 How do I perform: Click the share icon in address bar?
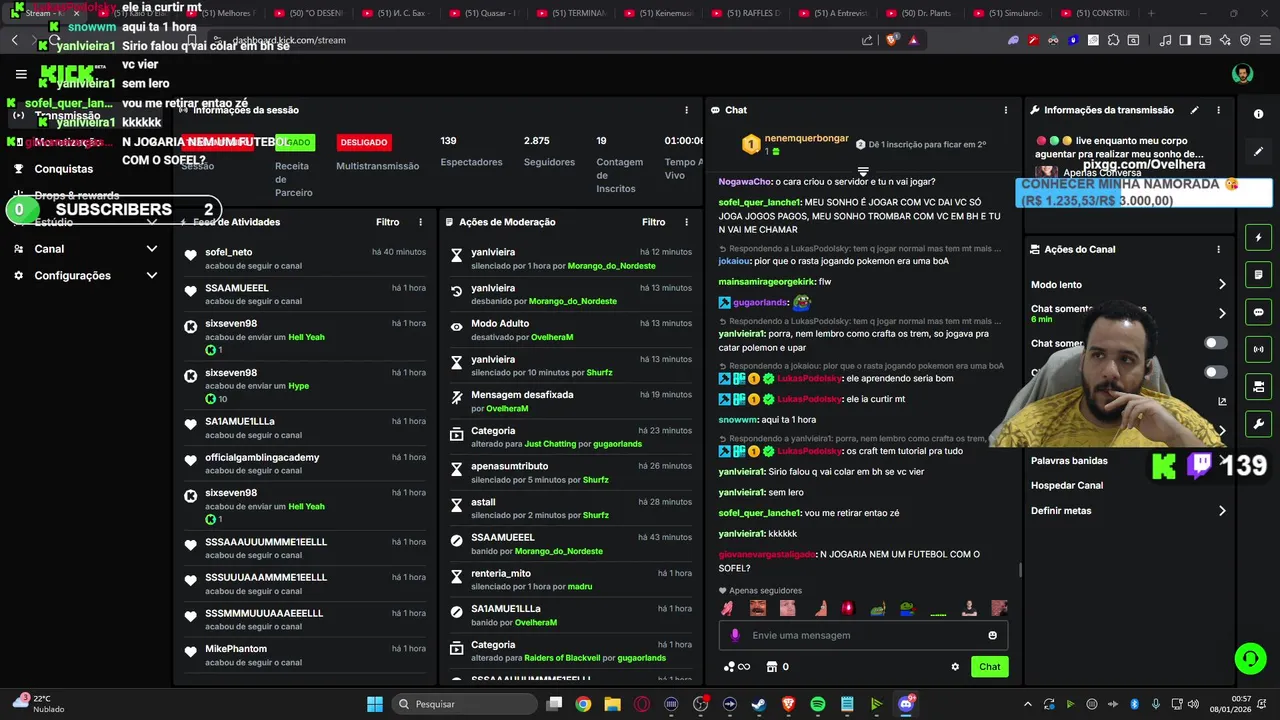point(867,40)
